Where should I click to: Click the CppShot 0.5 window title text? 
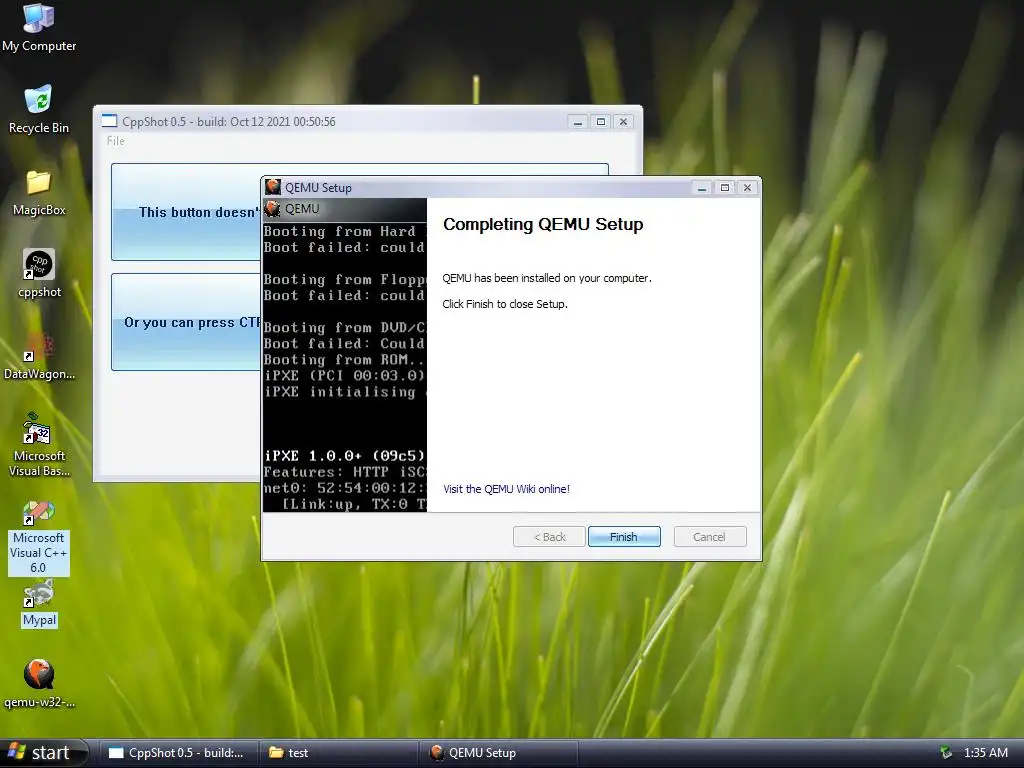tap(229, 121)
